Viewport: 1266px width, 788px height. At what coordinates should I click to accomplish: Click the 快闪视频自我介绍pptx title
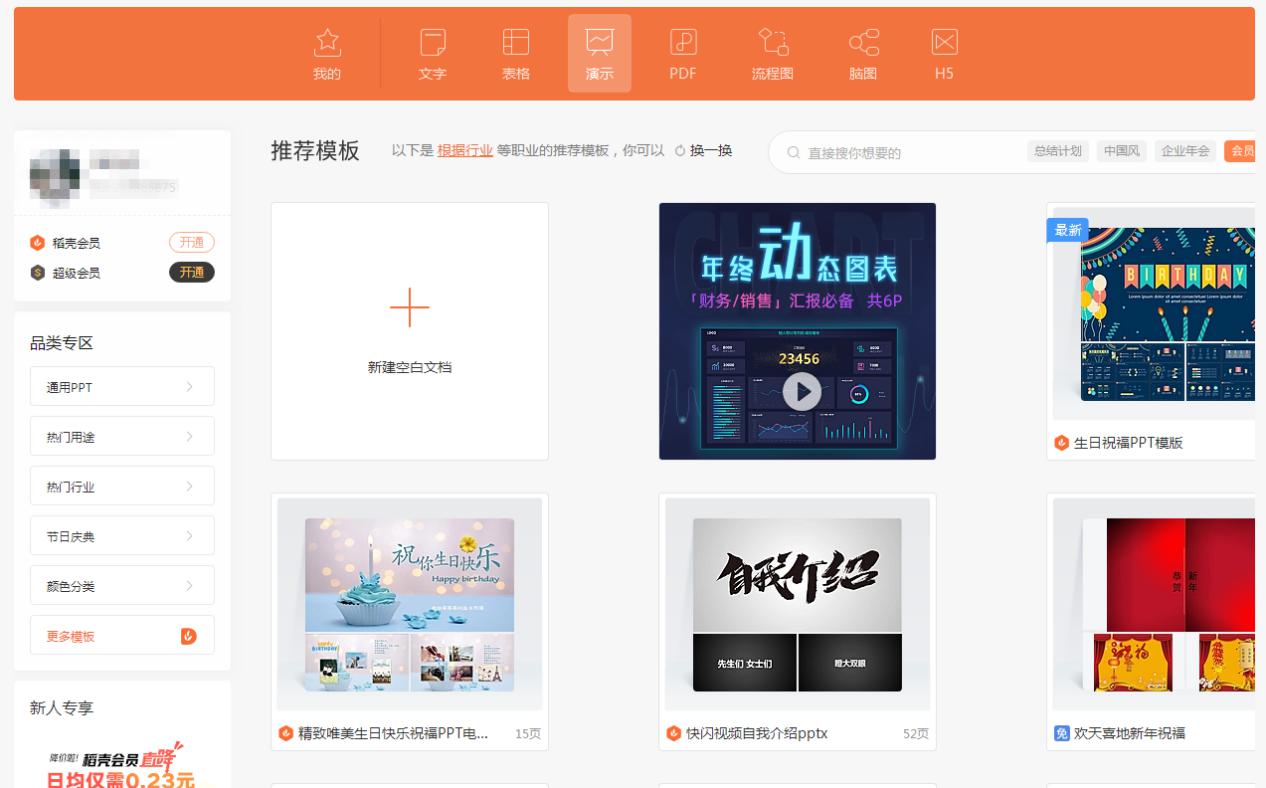coord(756,734)
